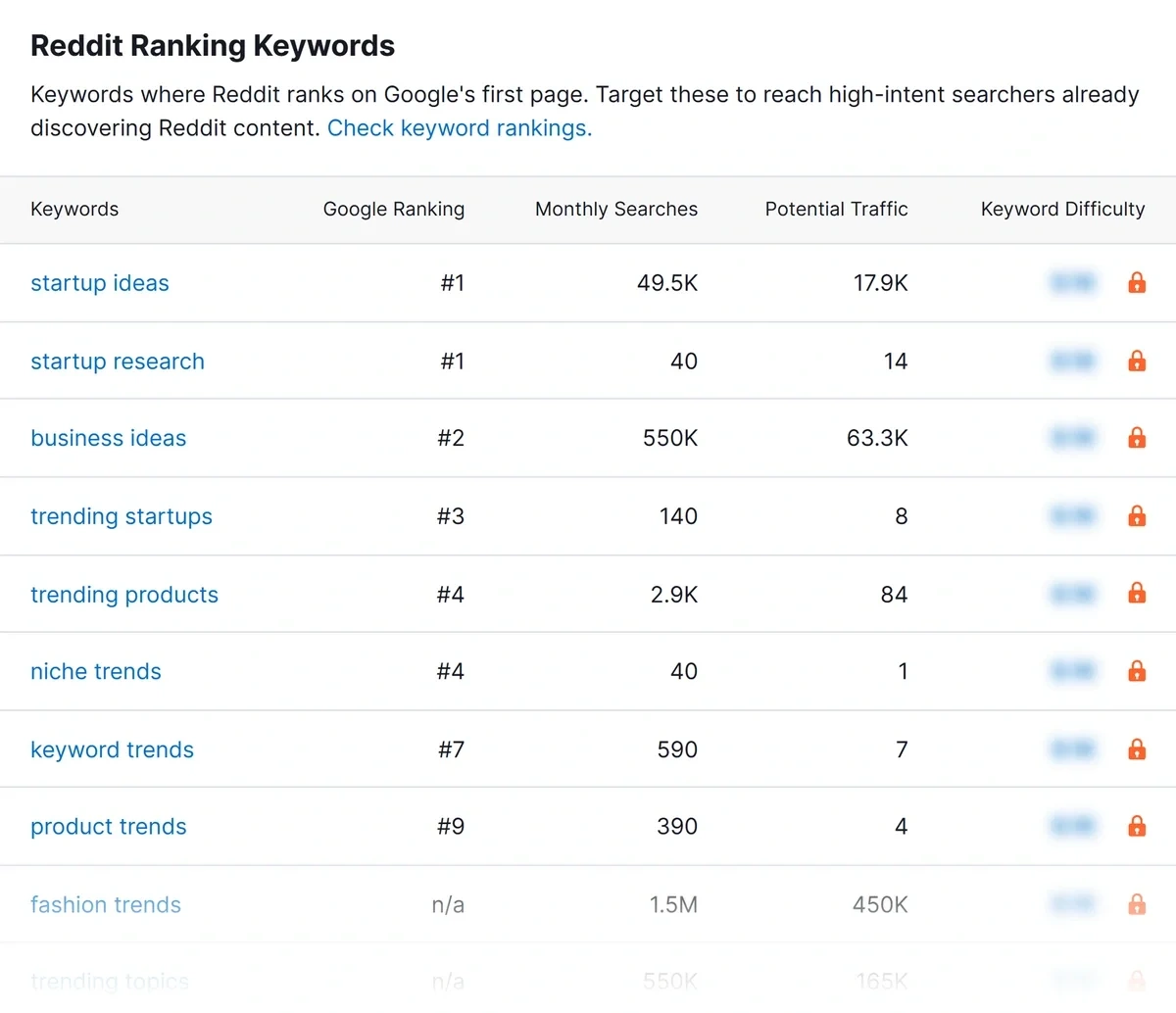This screenshot has height=1013, width=1176.
Task: Click the 84 potential traffic value
Action: tap(894, 595)
